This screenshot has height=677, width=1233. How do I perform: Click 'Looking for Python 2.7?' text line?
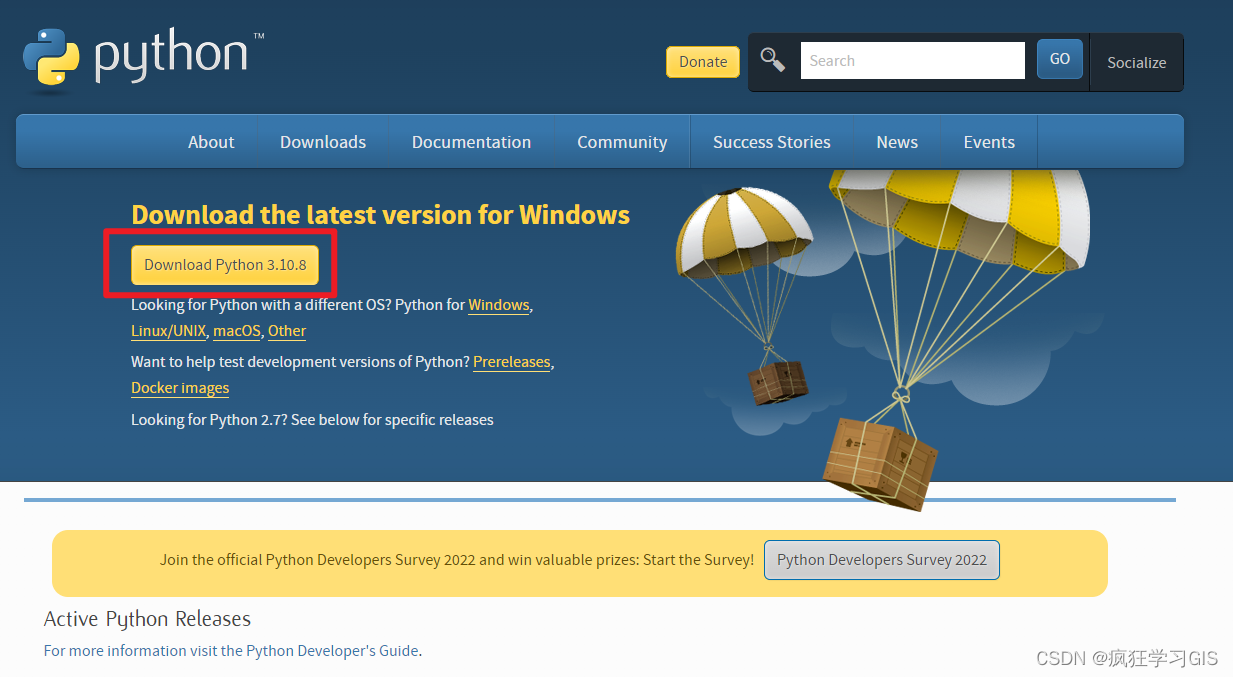(x=312, y=420)
